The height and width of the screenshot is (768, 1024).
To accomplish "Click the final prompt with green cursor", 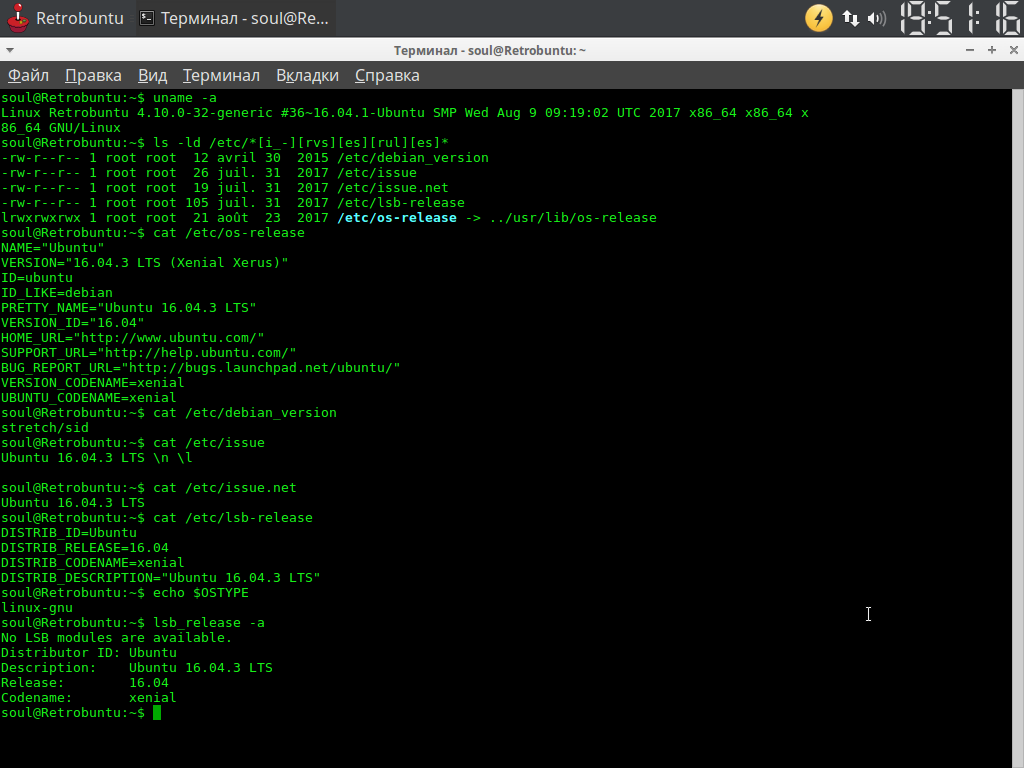I will (81, 714).
